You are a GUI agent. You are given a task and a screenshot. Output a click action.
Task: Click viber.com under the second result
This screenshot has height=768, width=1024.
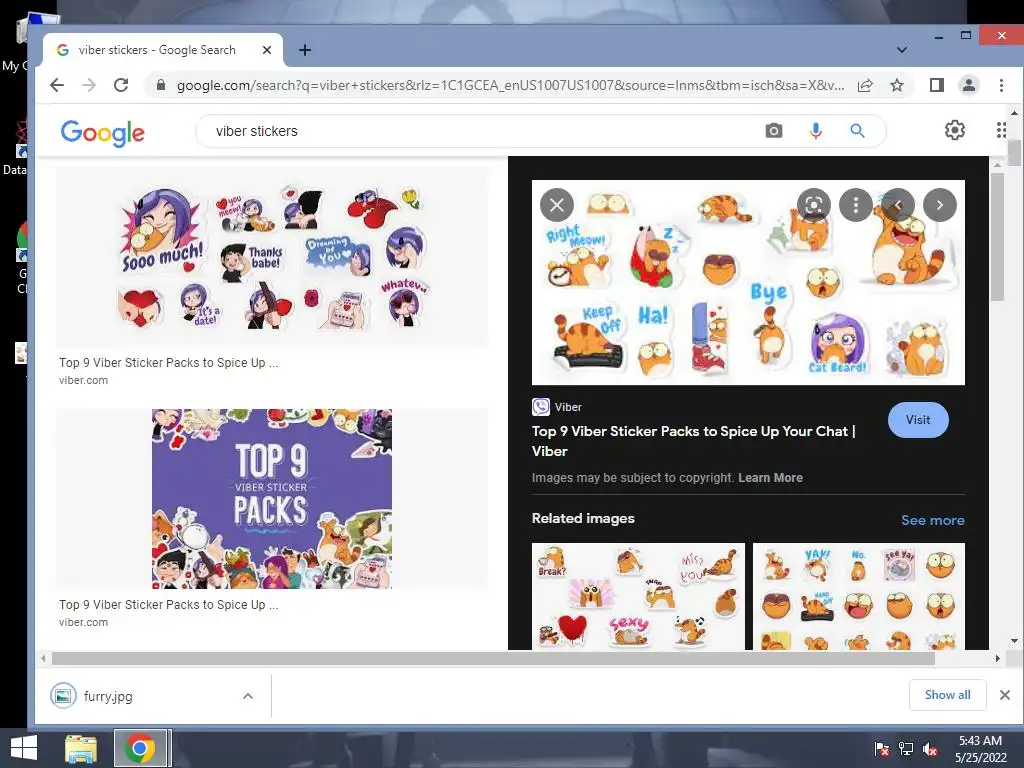[84, 622]
